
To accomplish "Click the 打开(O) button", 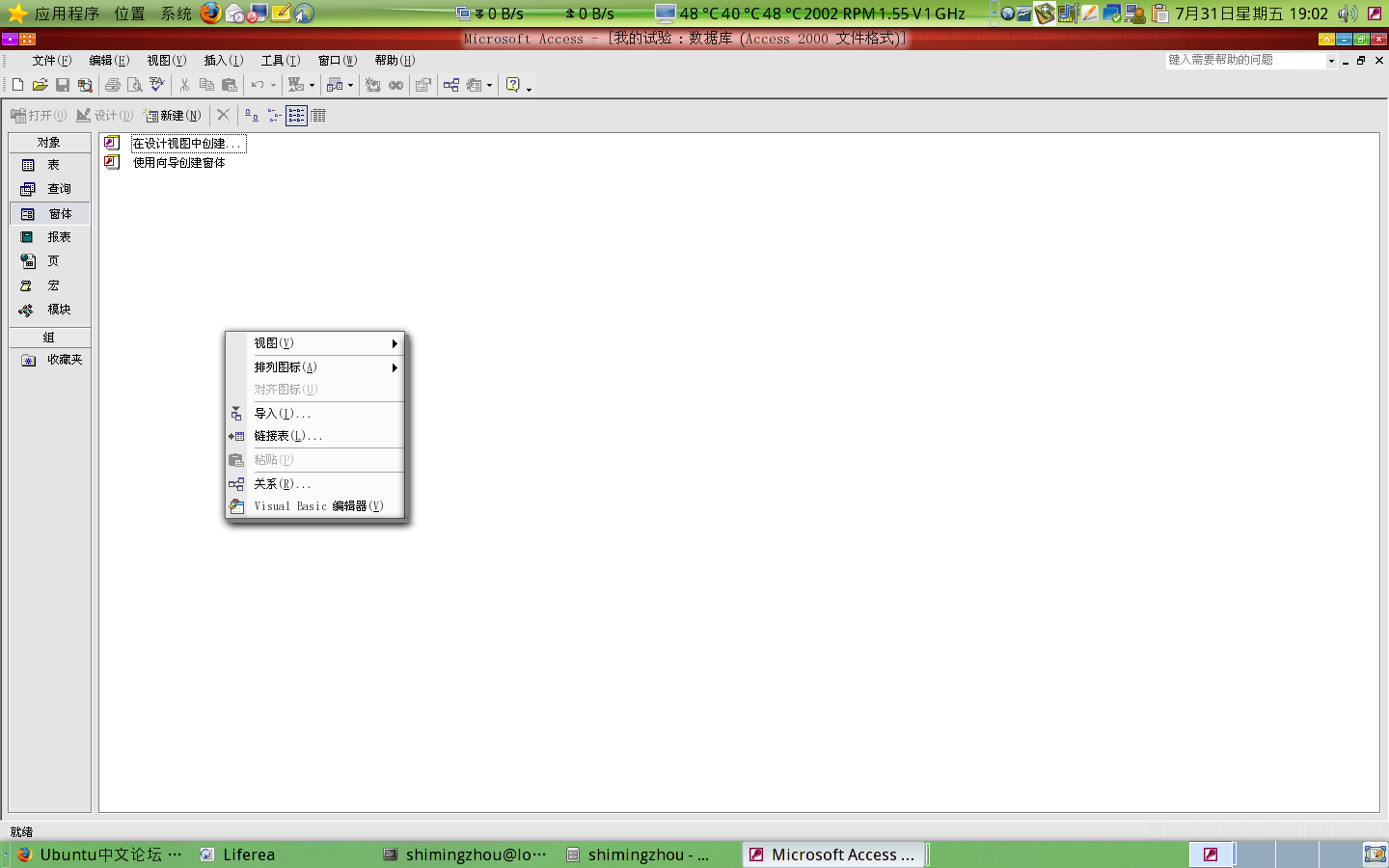I will click(39, 116).
